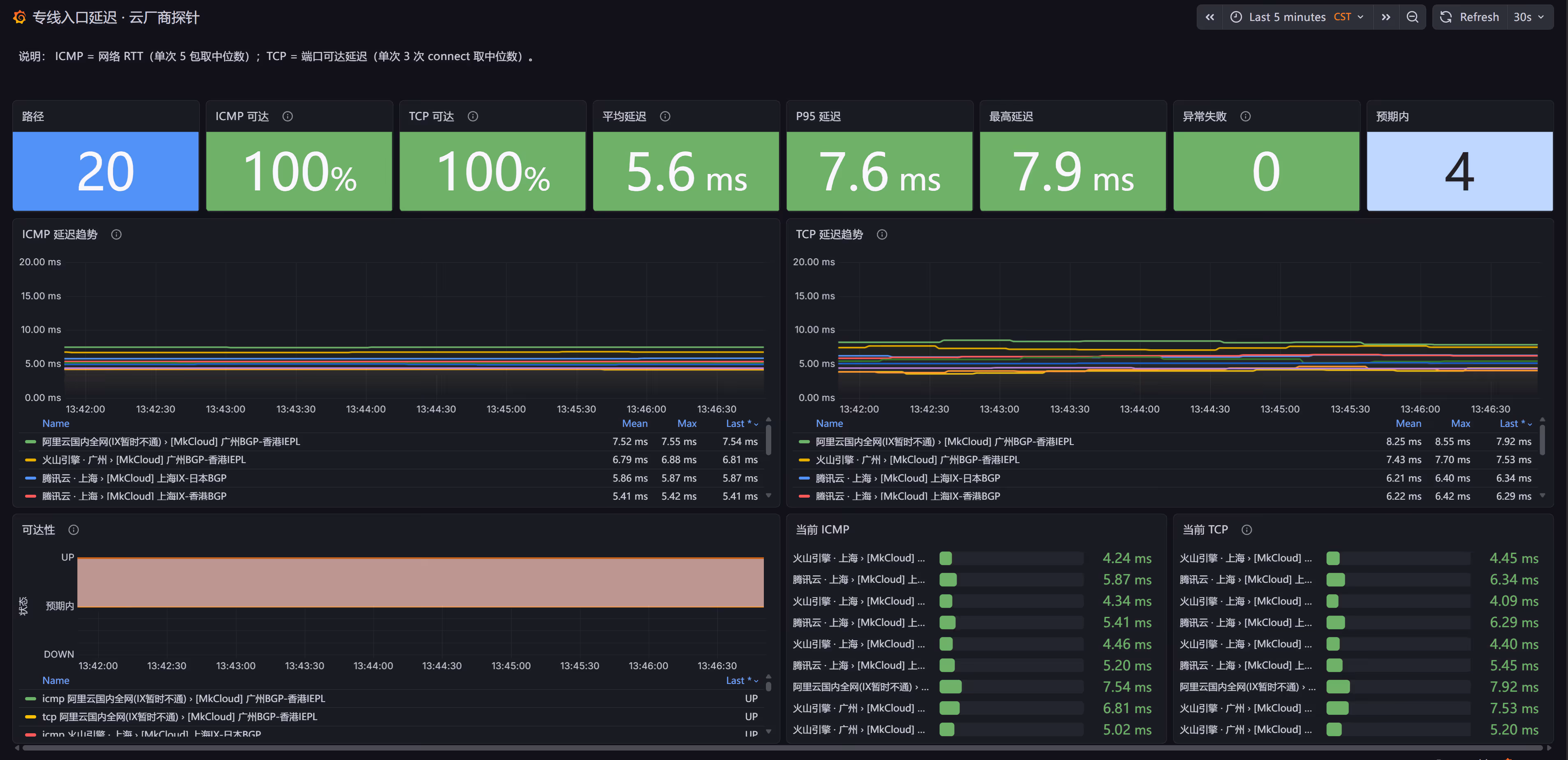Click info icon beside ICMP 可达 panel
Viewport: 1568px width, 760px height.
click(x=288, y=116)
